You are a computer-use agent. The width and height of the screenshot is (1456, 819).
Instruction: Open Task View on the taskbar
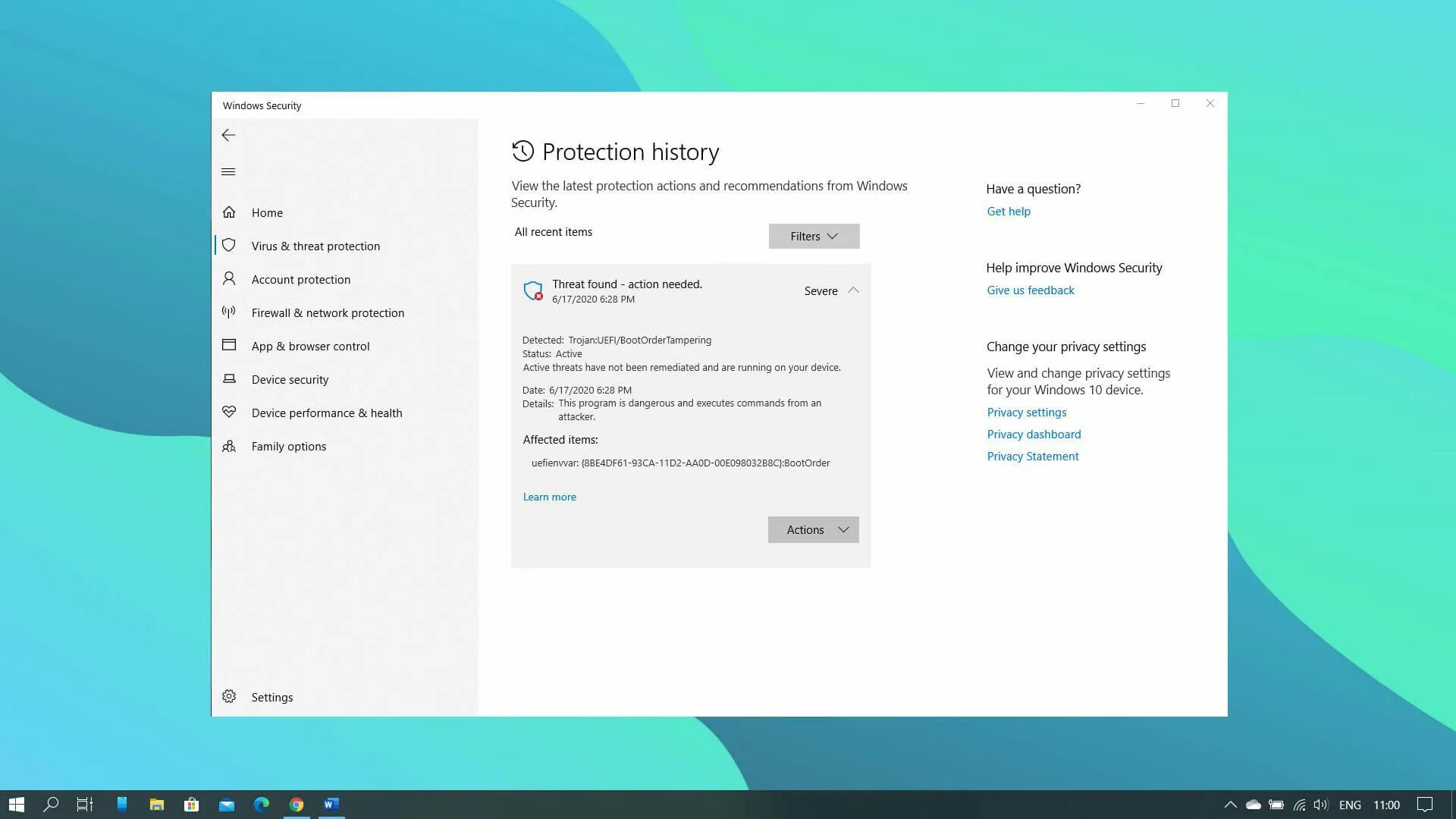85,805
